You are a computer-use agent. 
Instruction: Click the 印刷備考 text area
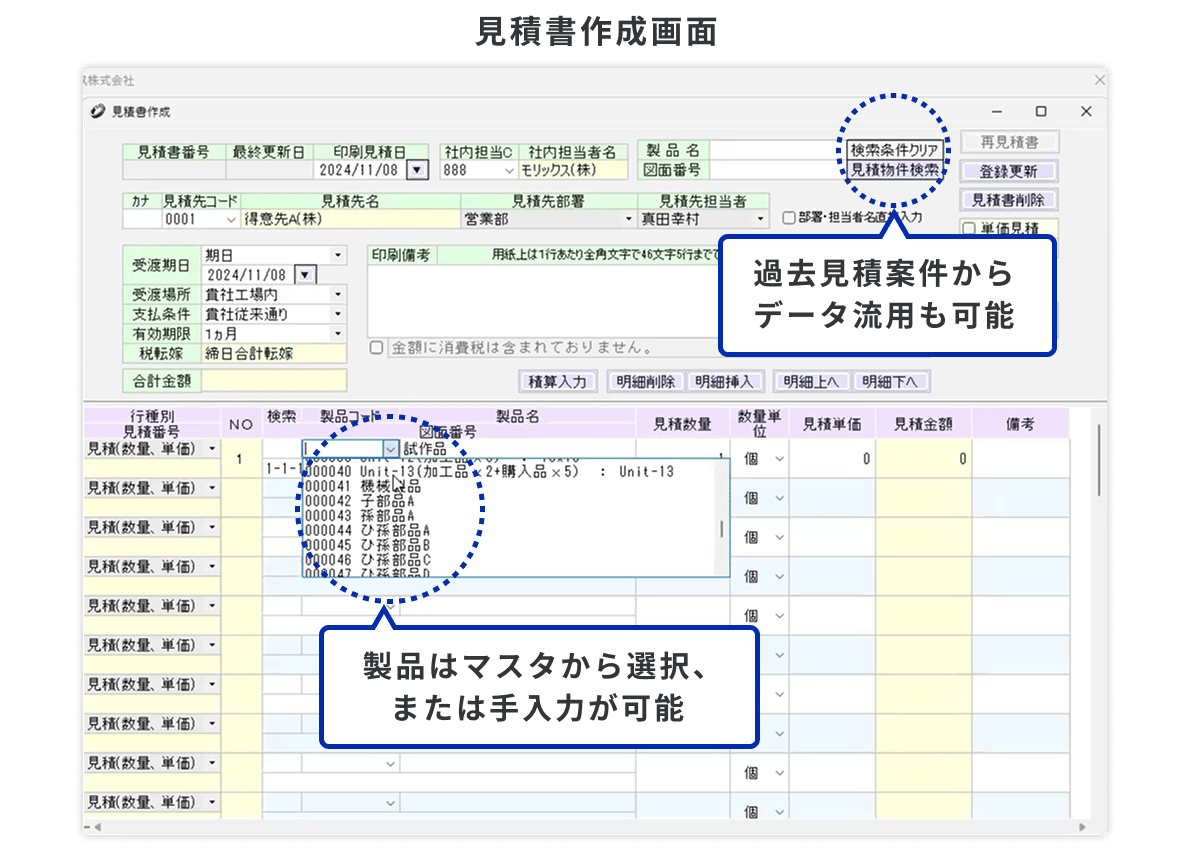point(542,302)
